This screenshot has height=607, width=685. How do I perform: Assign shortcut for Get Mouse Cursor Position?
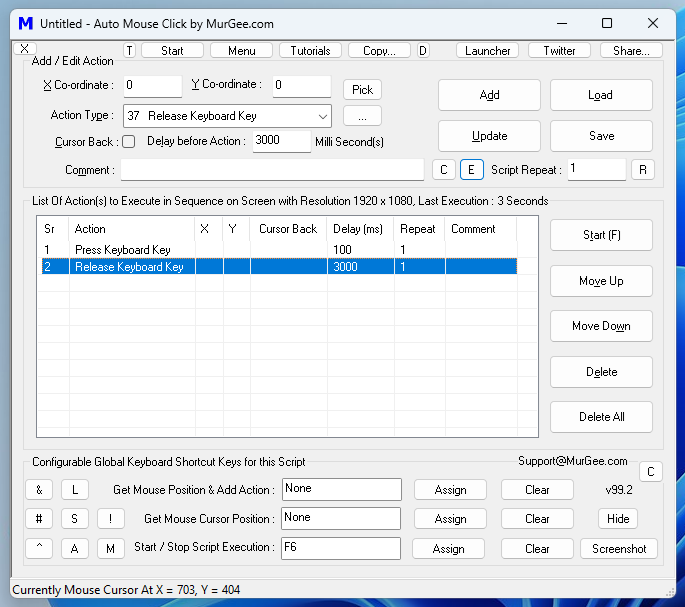[450, 519]
